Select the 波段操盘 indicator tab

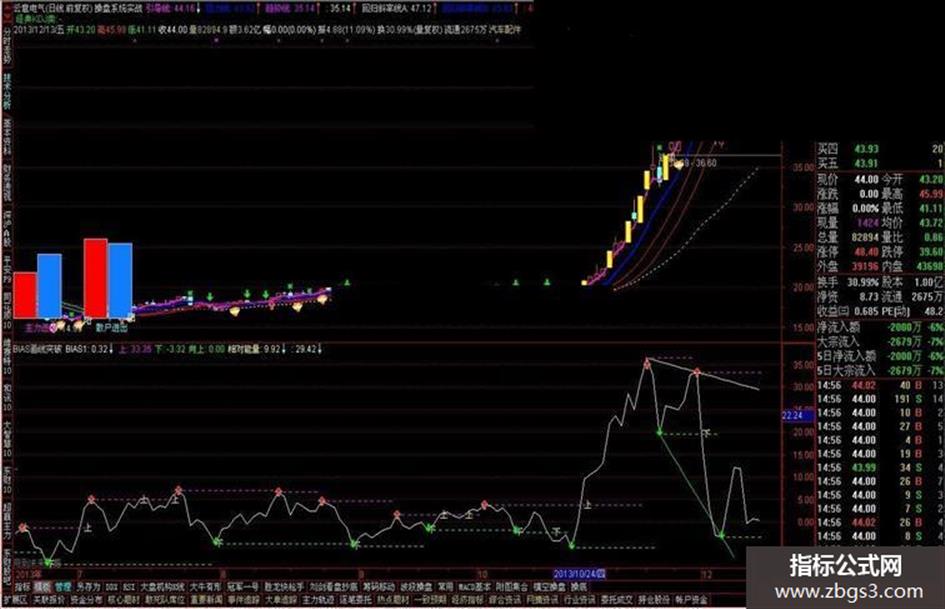point(416,586)
